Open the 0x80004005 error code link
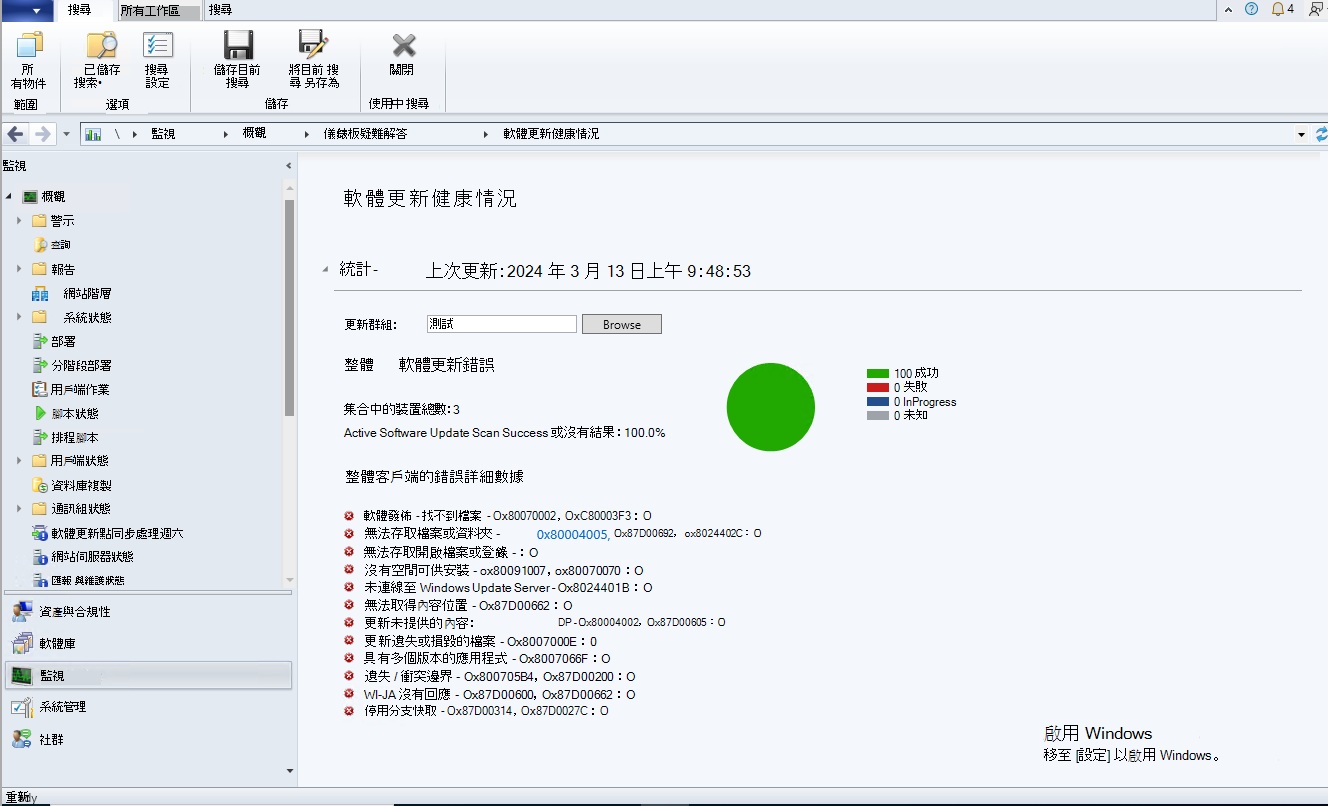Image resolution: width=1328 pixels, height=806 pixels. (573, 535)
